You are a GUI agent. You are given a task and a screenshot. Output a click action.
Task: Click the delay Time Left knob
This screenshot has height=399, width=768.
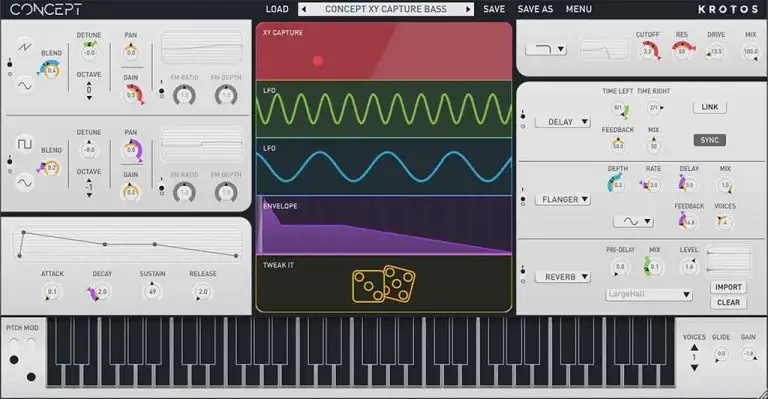(620, 108)
